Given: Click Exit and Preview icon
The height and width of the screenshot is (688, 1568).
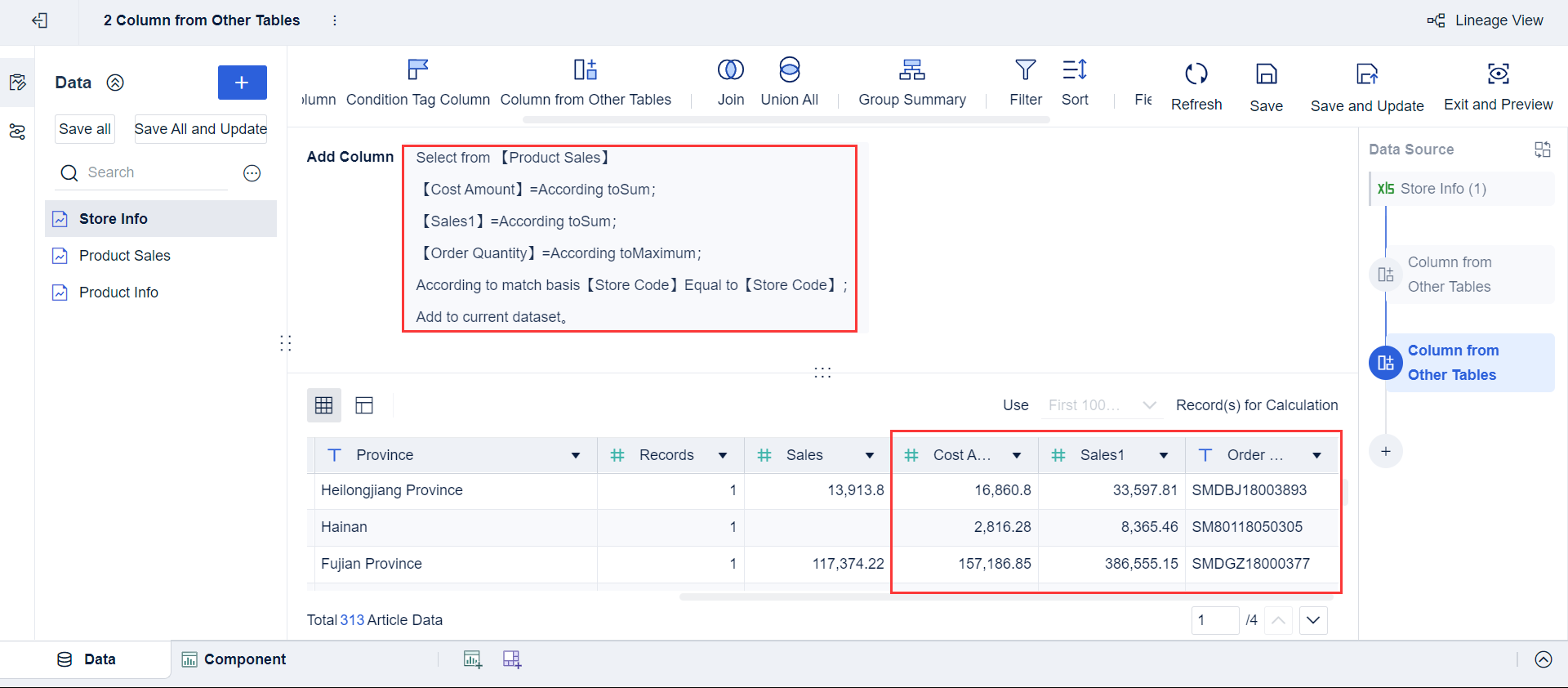Looking at the screenshot, I should [x=1498, y=74].
